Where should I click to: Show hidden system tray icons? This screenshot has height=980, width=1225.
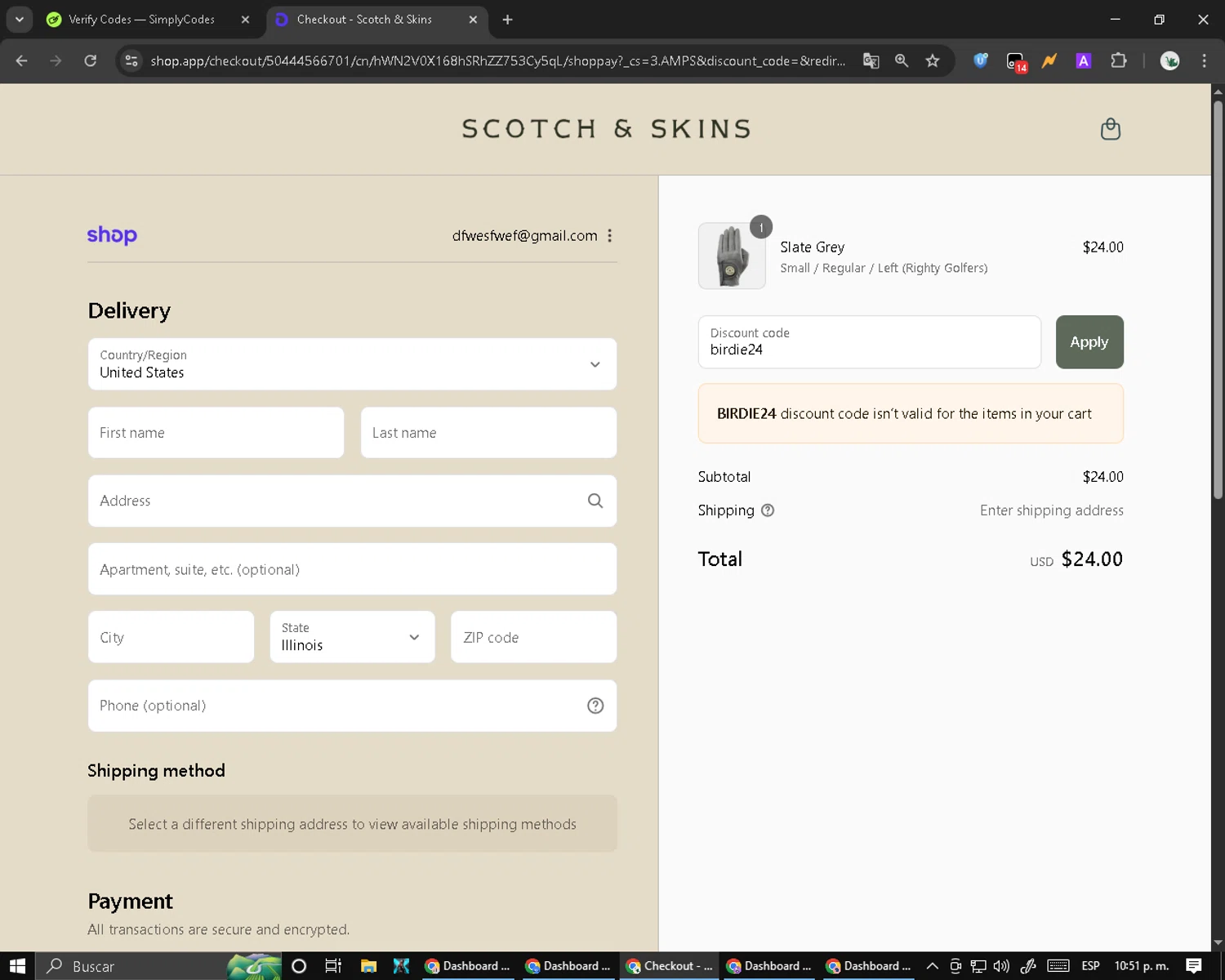(x=932, y=966)
